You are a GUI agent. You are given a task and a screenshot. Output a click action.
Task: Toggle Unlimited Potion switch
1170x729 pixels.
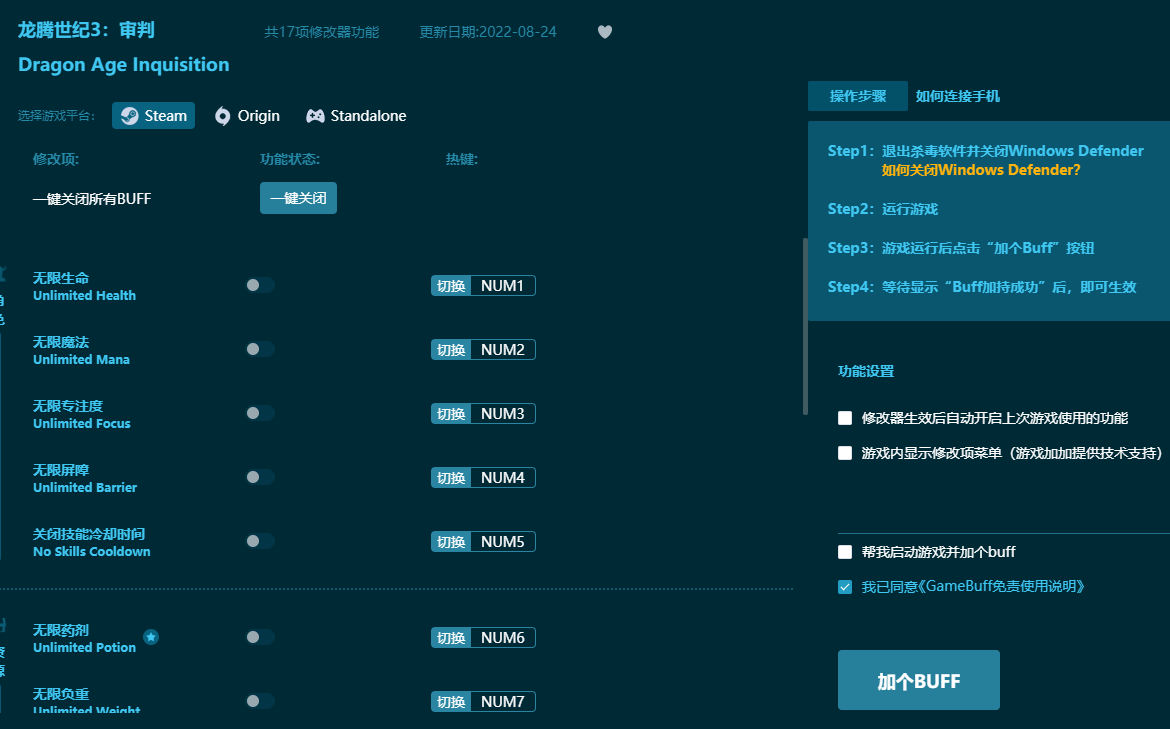tap(260, 637)
